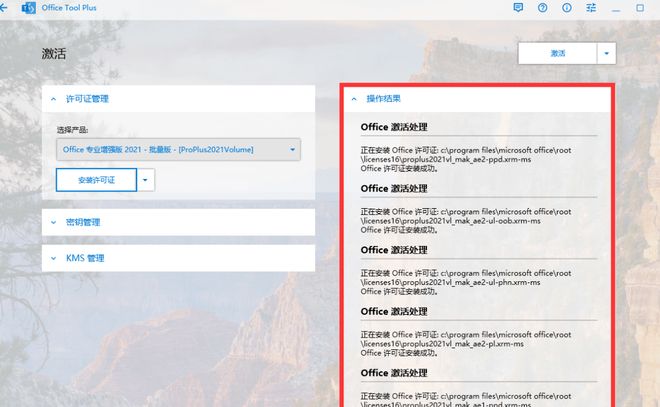Image resolution: width=660 pixels, height=407 pixels.
Task: Click the 激活 button at top right
Action: (x=557, y=53)
